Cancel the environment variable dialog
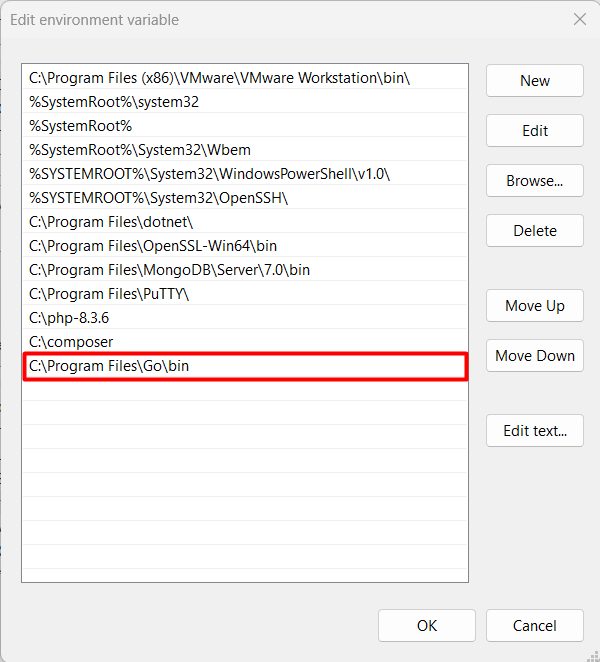This screenshot has height=662, width=600. pyautogui.click(x=535, y=625)
